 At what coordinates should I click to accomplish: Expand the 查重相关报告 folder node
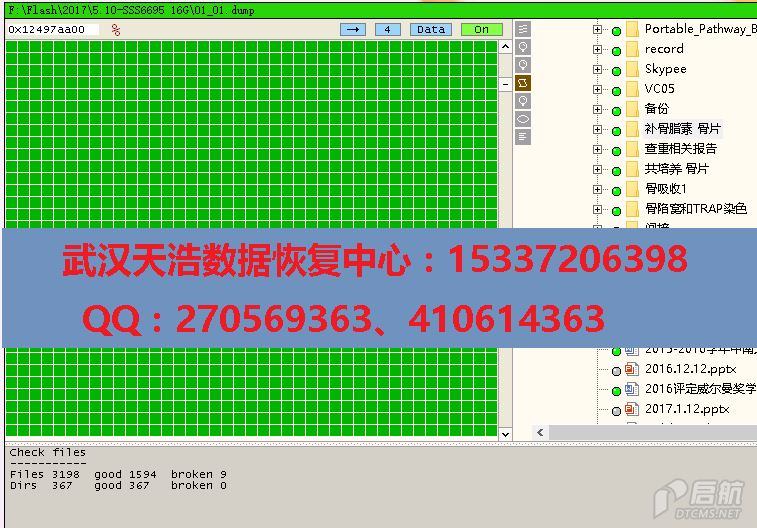pos(598,149)
